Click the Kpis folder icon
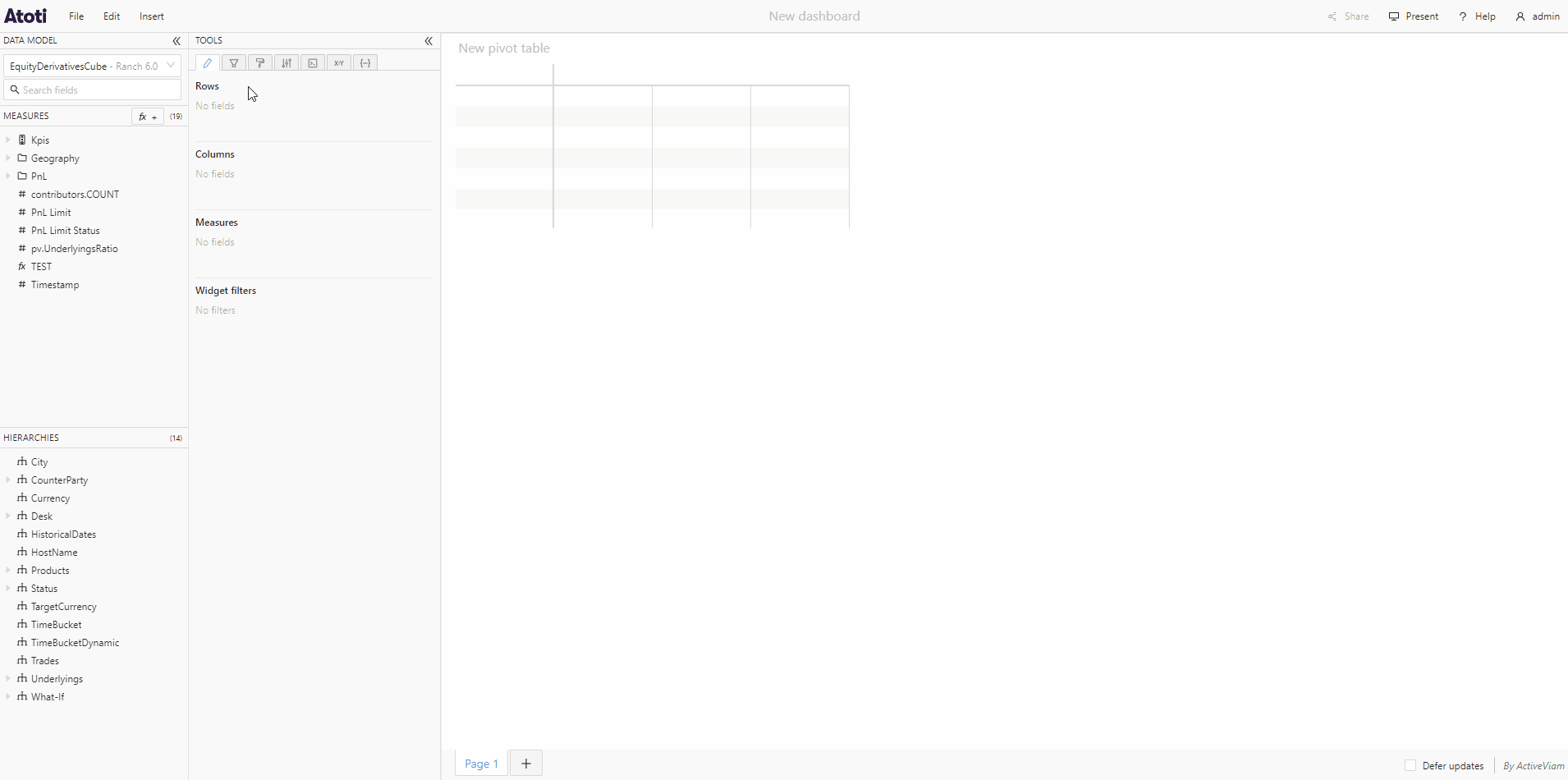 coord(22,140)
